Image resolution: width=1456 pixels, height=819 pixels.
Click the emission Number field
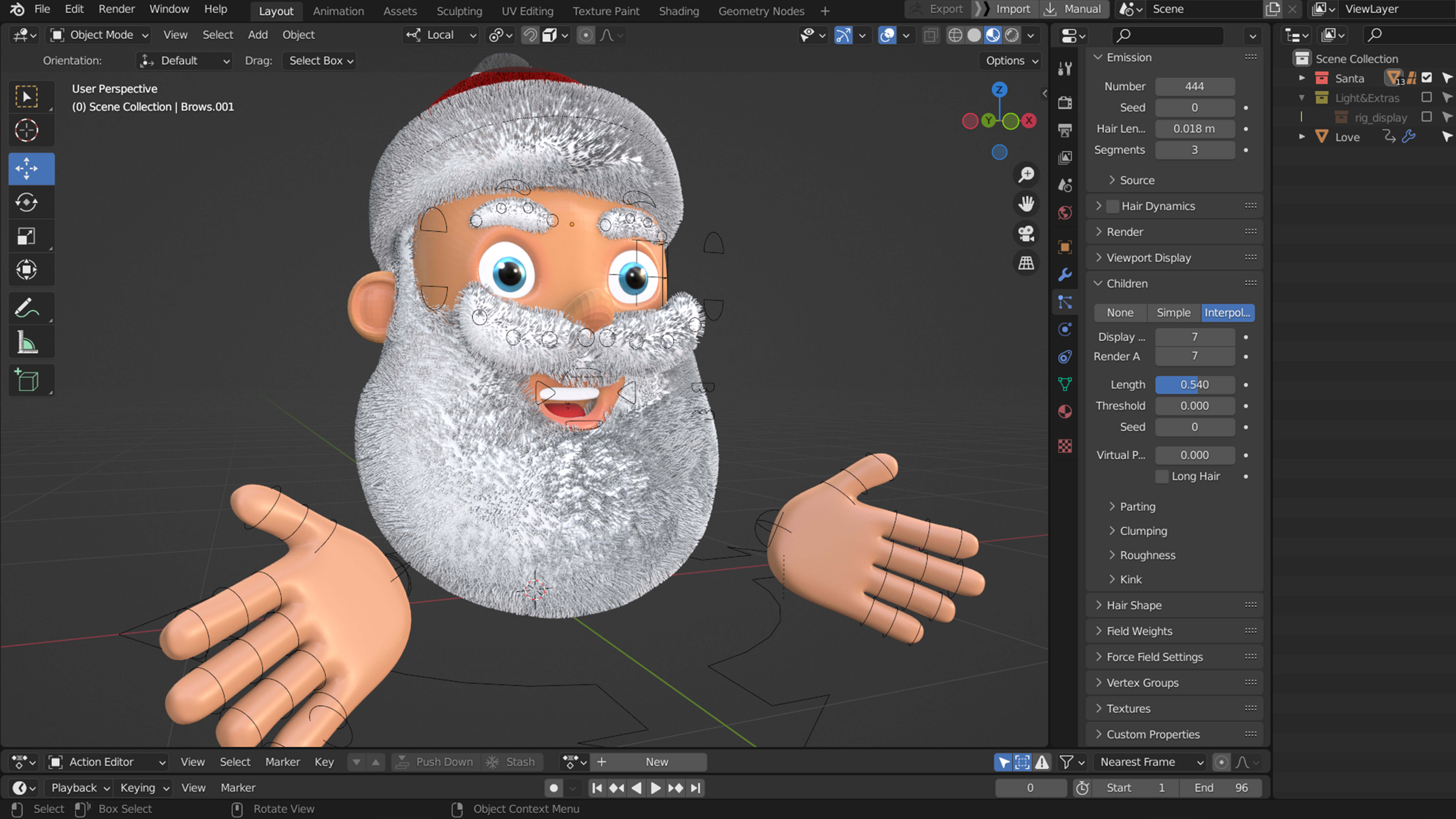click(x=1195, y=86)
